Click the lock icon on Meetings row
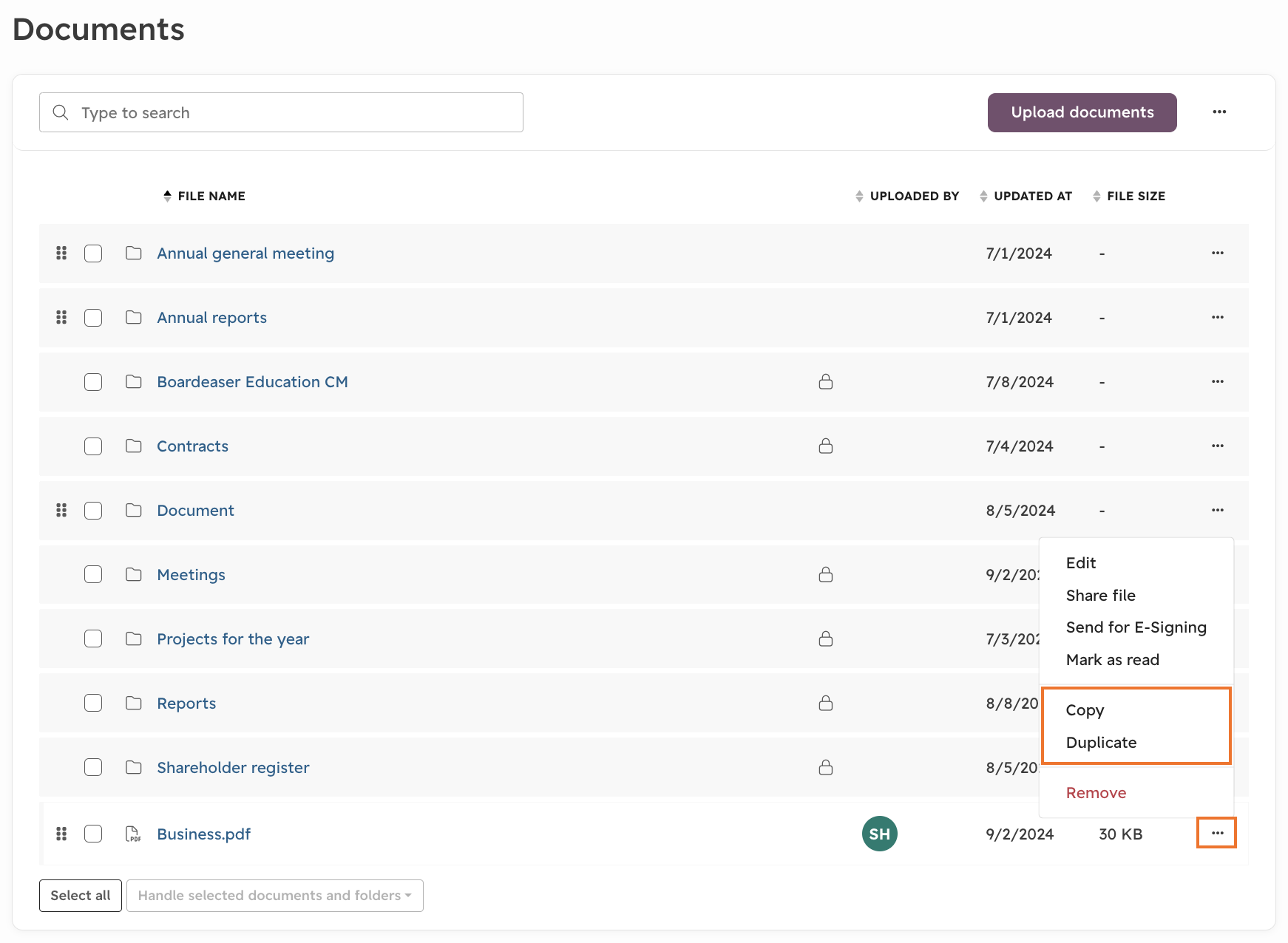 tap(826, 575)
